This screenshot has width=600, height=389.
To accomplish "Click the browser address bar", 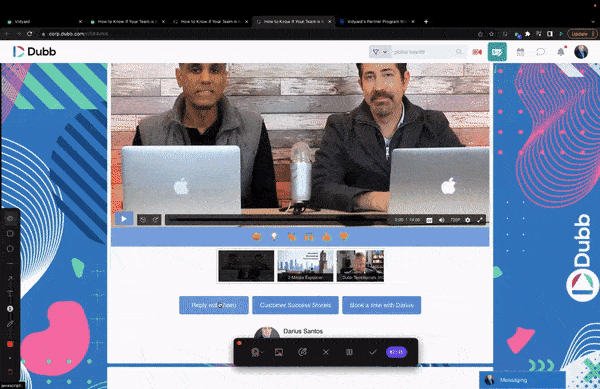I will point(256,34).
